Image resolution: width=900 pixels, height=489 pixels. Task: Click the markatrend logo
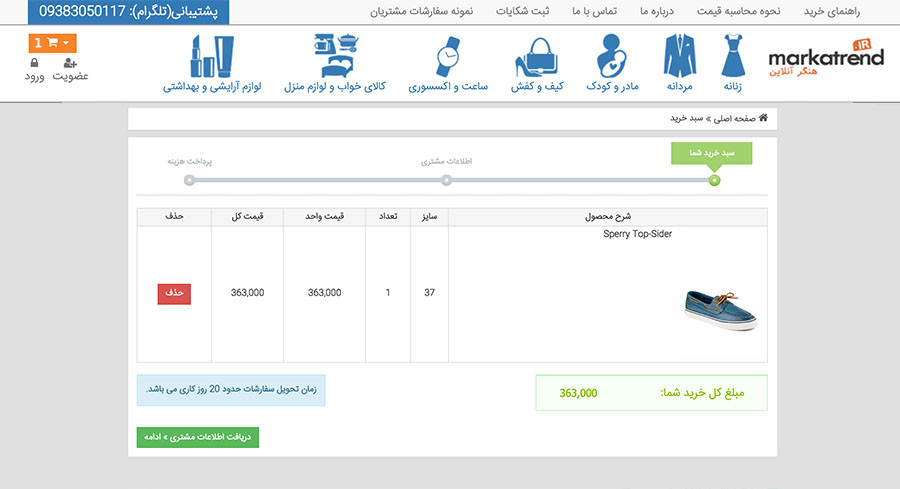click(x=825, y=57)
